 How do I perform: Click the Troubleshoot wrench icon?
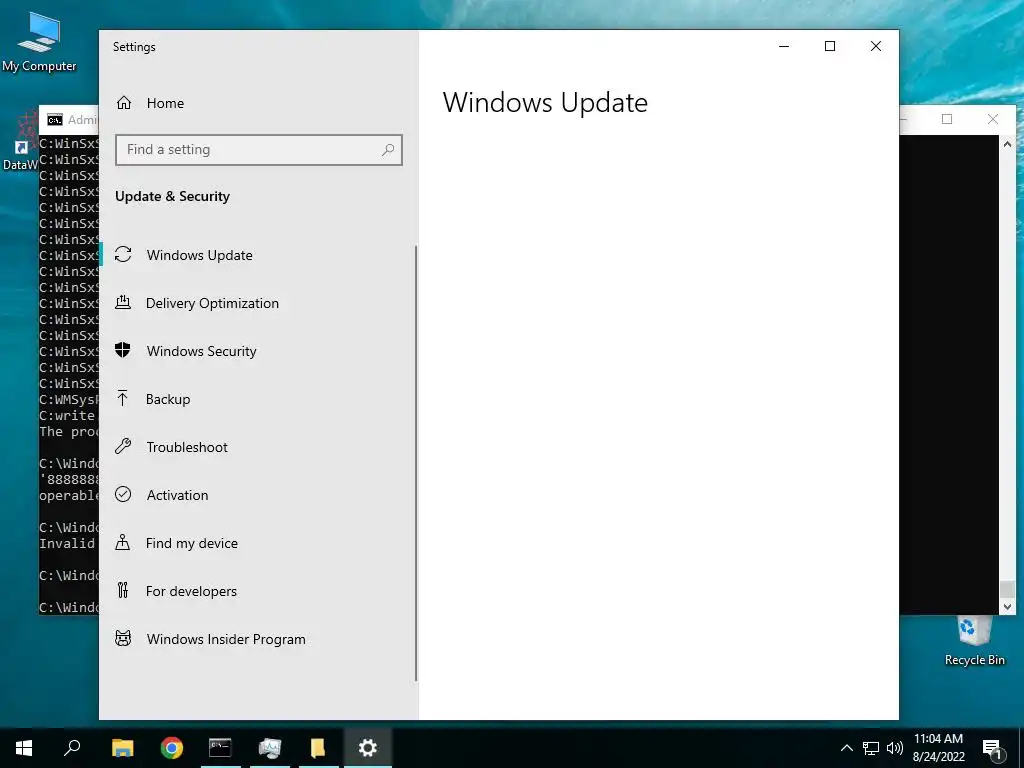(123, 447)
